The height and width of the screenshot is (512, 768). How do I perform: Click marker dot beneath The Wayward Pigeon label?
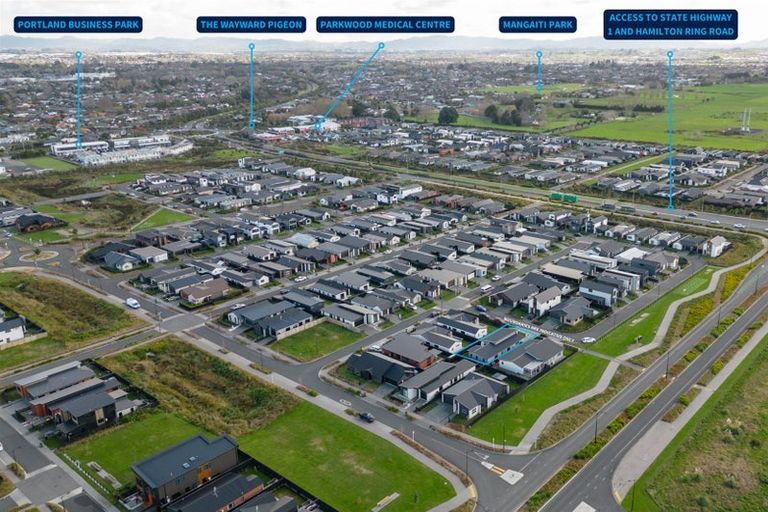pos(251,45)
